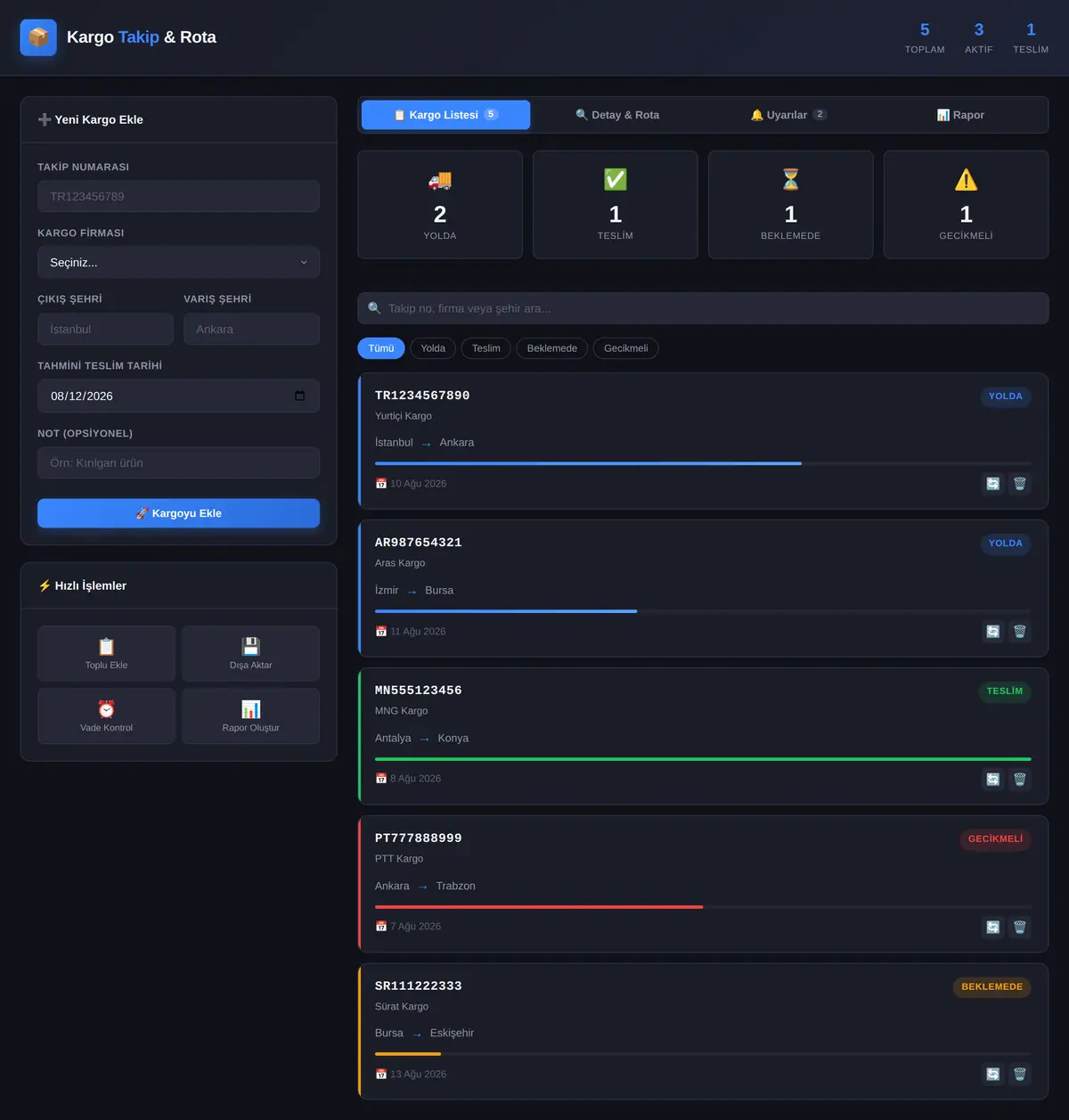Image resolution: width=1069 pixels, height=1120 pixels.
Task: Switch to Kargo Listesi tab
Action: (x=445, y=115)
